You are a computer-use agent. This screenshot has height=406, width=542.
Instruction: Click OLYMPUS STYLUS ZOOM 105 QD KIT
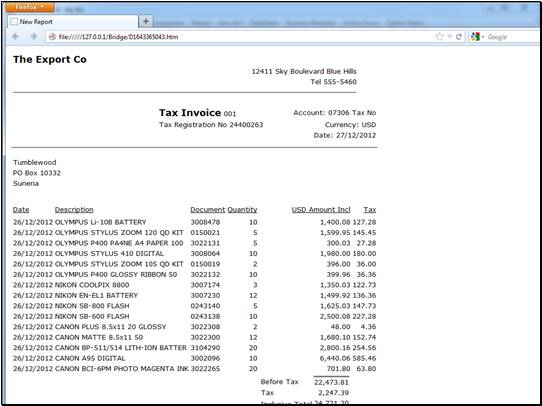(x=119, y=264)
